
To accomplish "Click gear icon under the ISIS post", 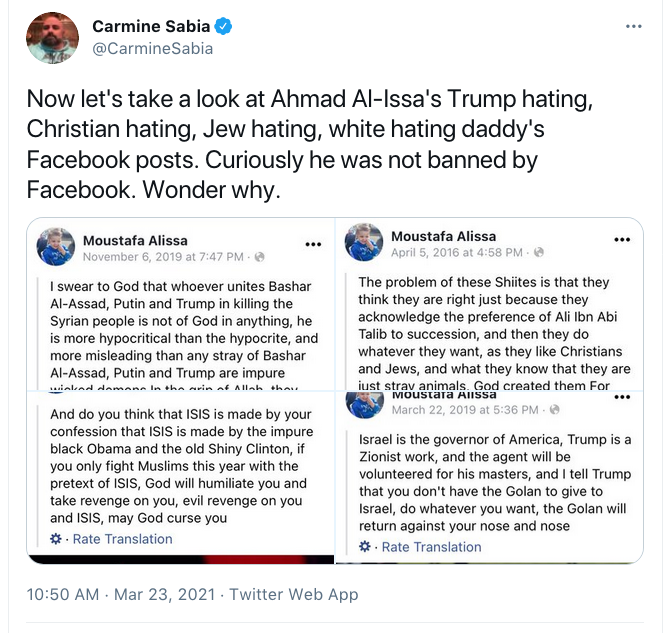I will 56,539.
